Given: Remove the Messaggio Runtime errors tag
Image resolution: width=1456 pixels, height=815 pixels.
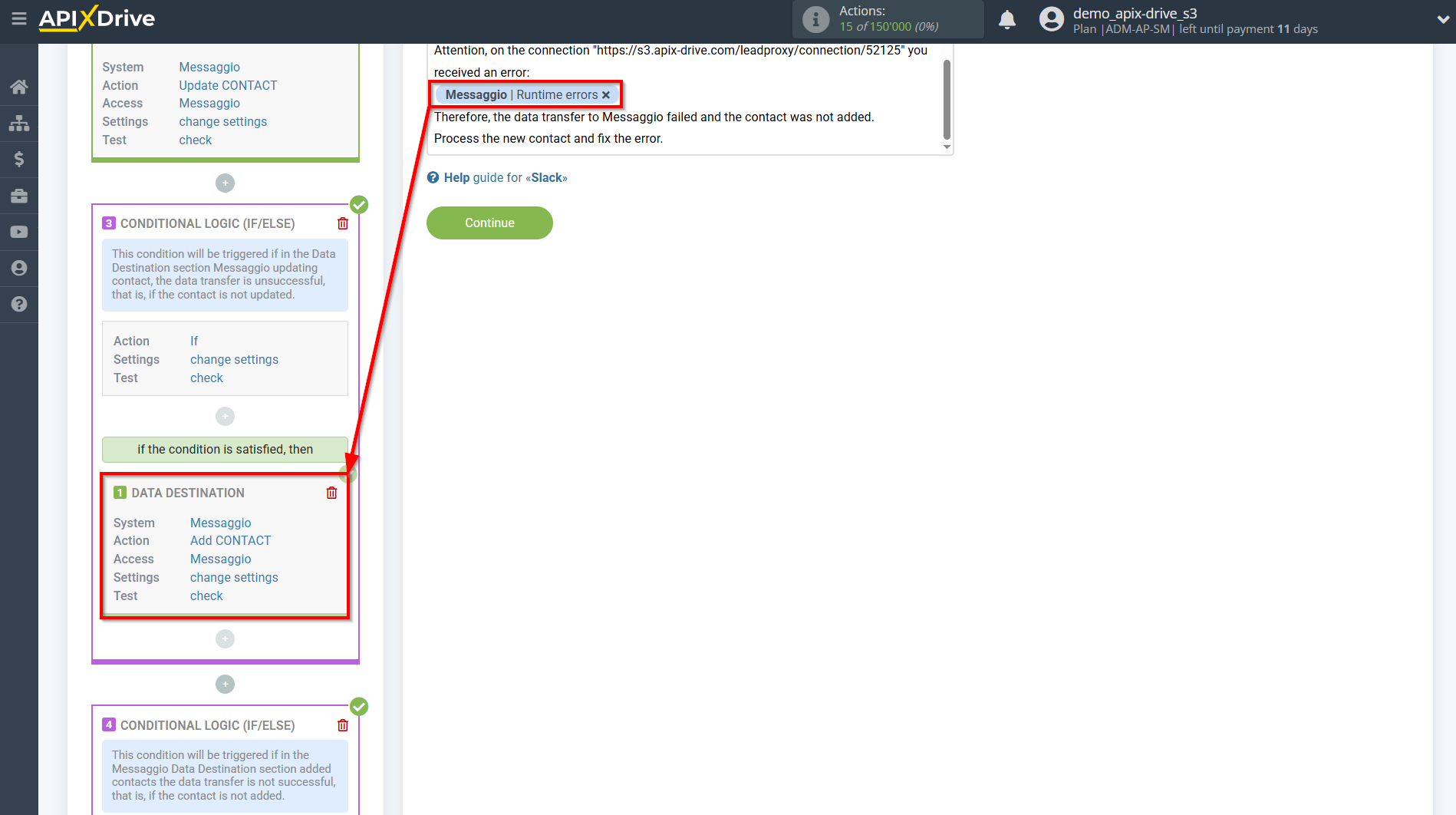Looking at the screenshot, I should (x=606, y=95).
